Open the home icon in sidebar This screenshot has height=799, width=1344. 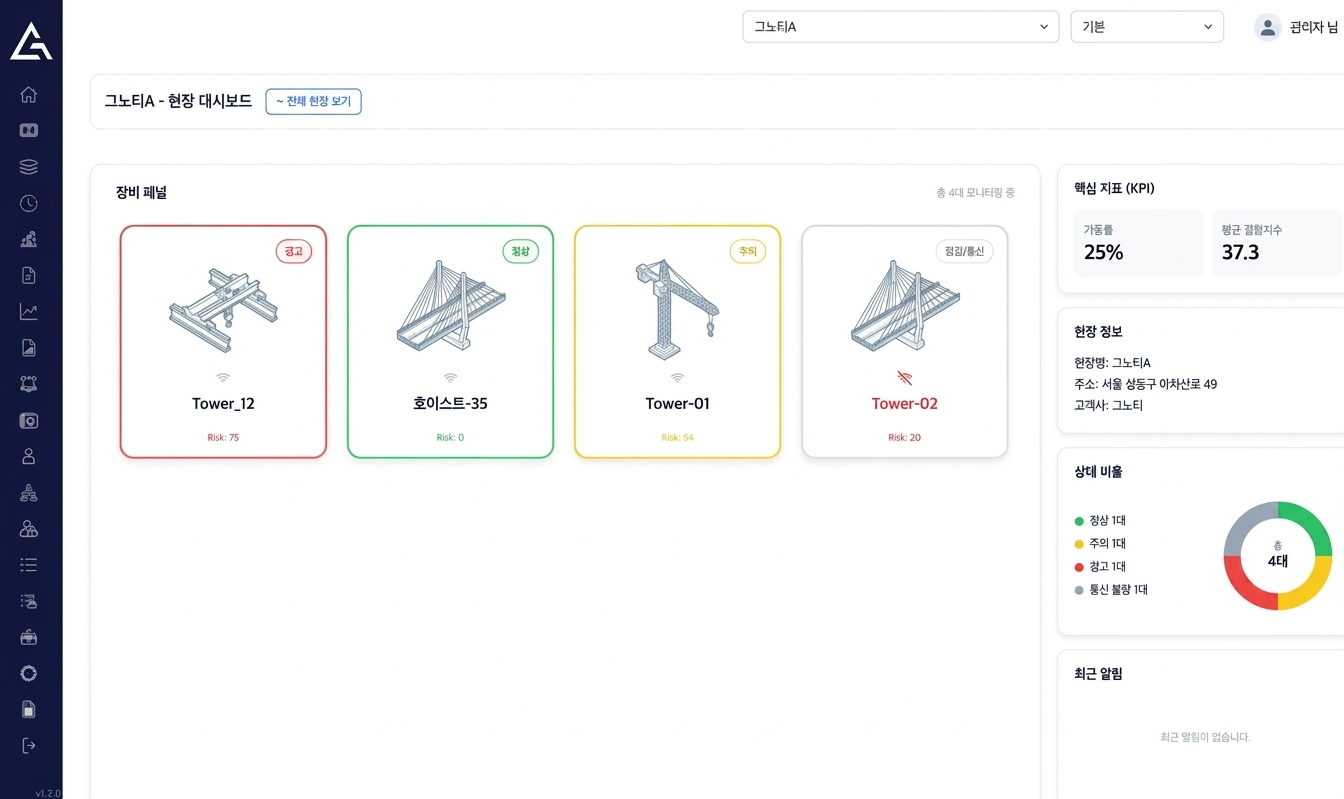pyautogui.click(x=29, y=95)
